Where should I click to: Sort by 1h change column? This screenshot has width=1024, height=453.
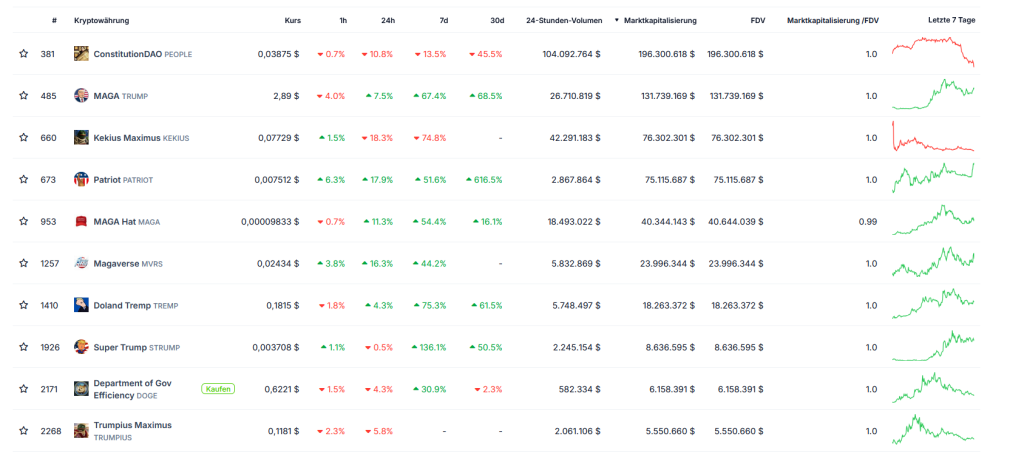pos(343,20)
